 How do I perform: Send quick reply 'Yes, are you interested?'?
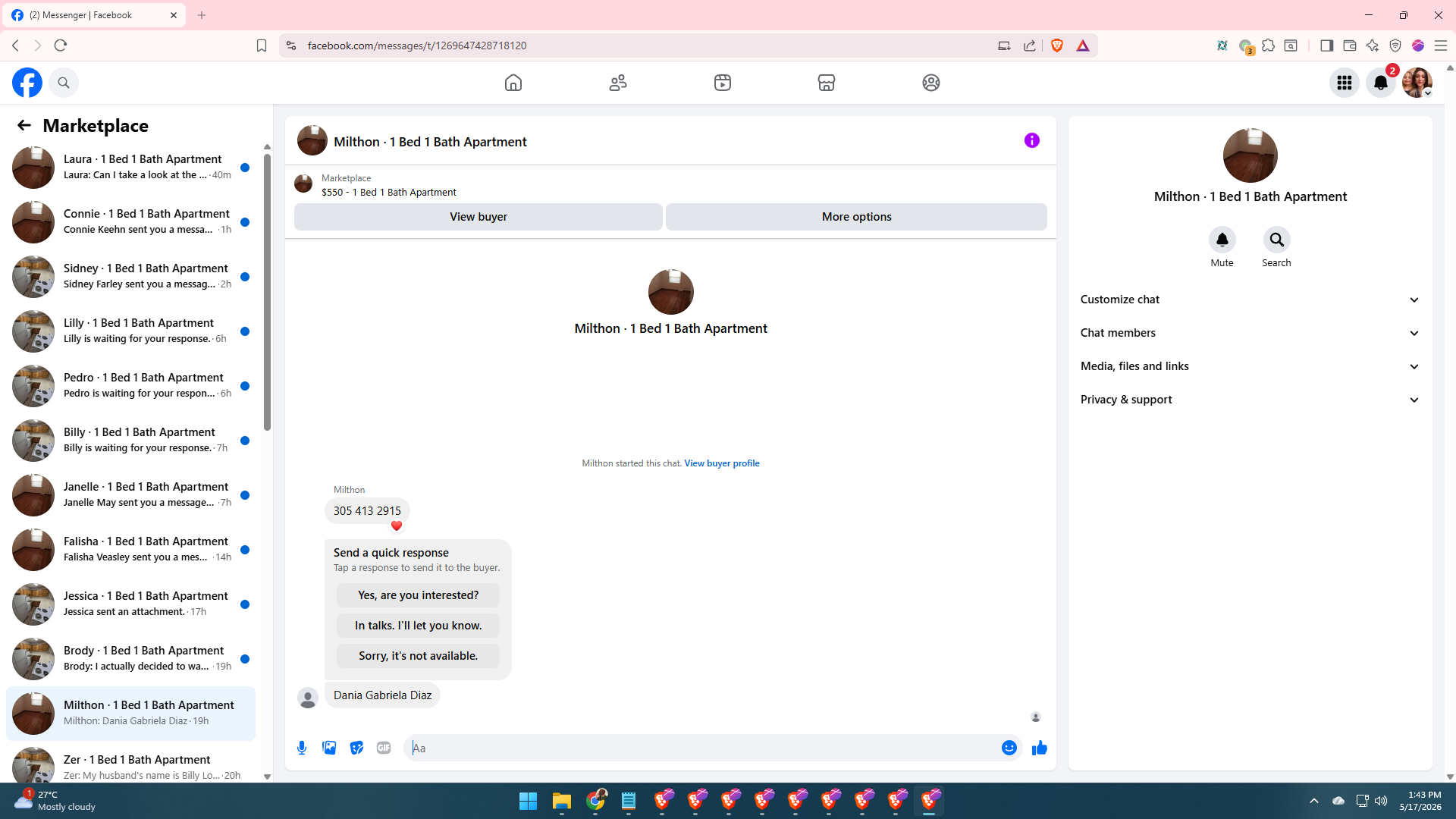(419, 595)
